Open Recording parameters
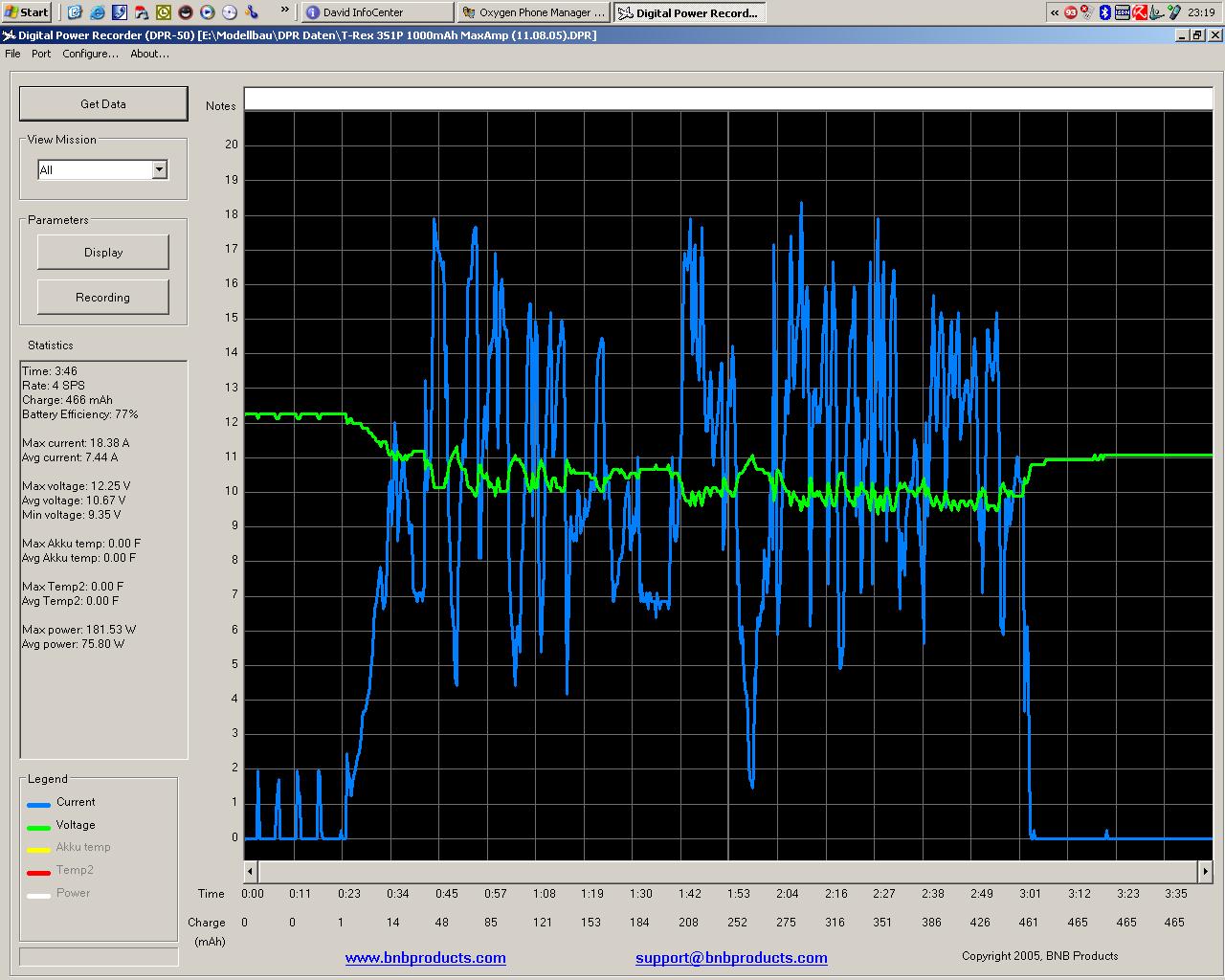 (x=103, y=297)
